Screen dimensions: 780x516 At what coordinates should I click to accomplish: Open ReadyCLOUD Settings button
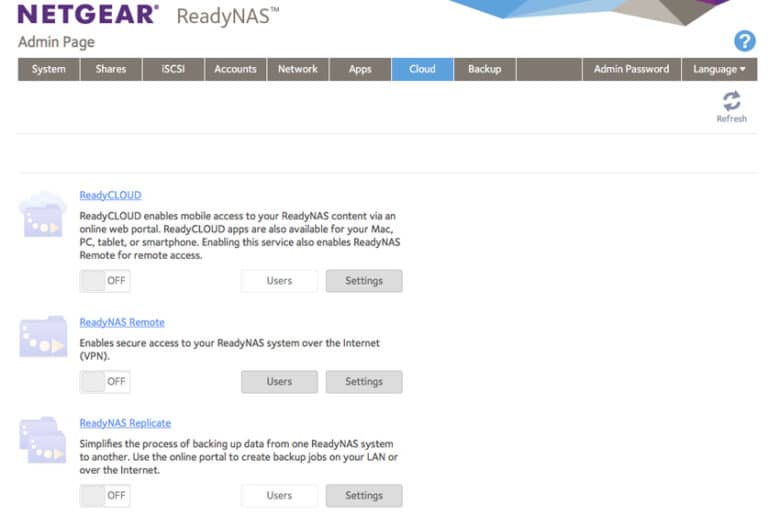tap(364, 281)
